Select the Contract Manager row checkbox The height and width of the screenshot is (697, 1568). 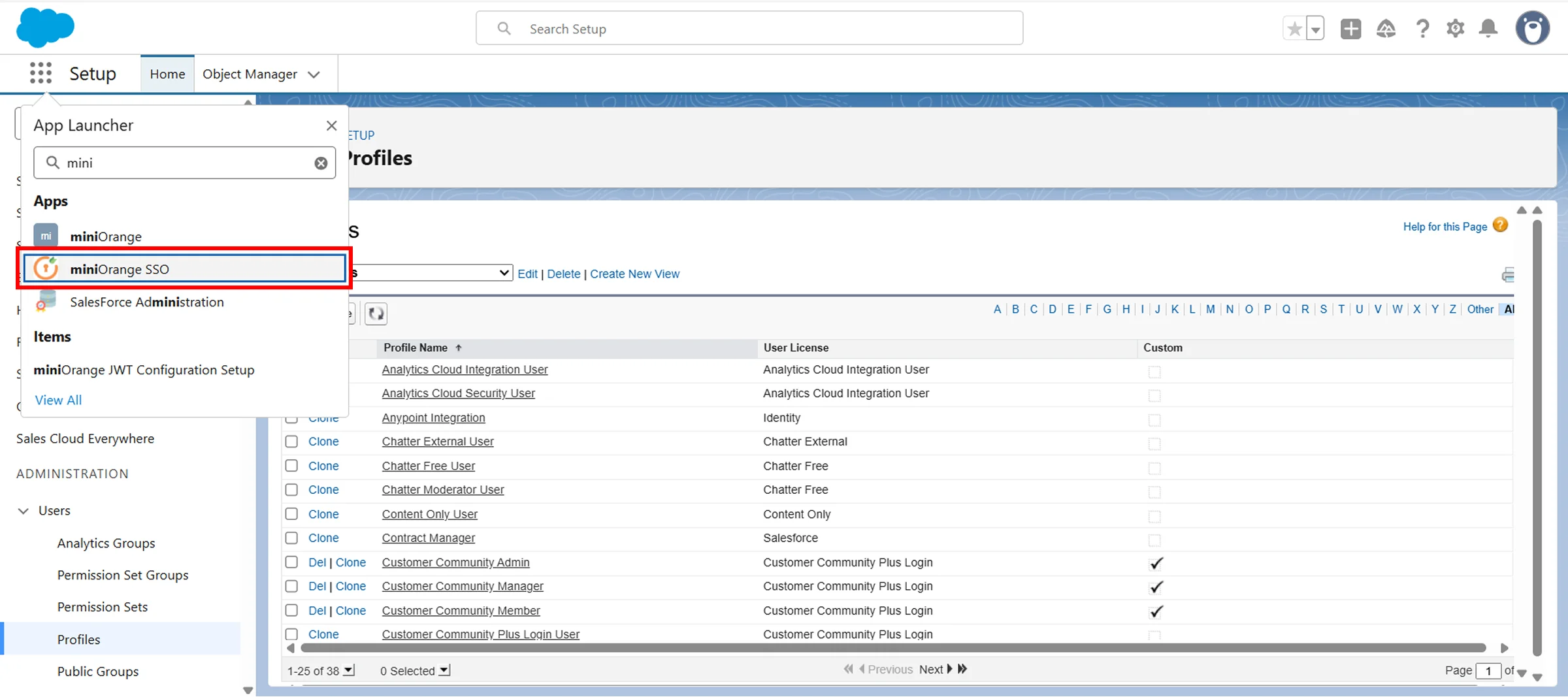(291, 538)
